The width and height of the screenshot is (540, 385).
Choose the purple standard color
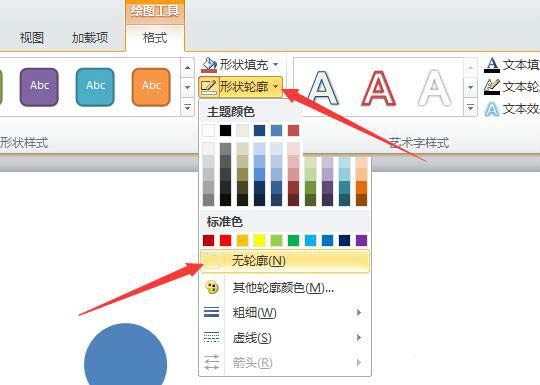pyautogui.click(x=361, y=240)
